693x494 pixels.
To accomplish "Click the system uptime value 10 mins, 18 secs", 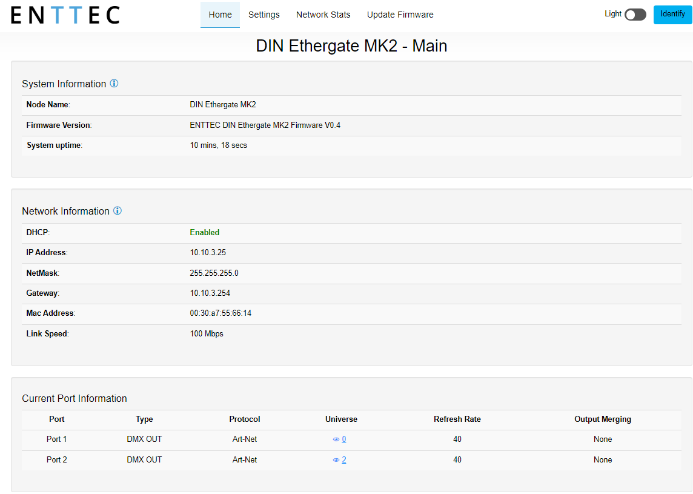I will (x=218, y=145).
